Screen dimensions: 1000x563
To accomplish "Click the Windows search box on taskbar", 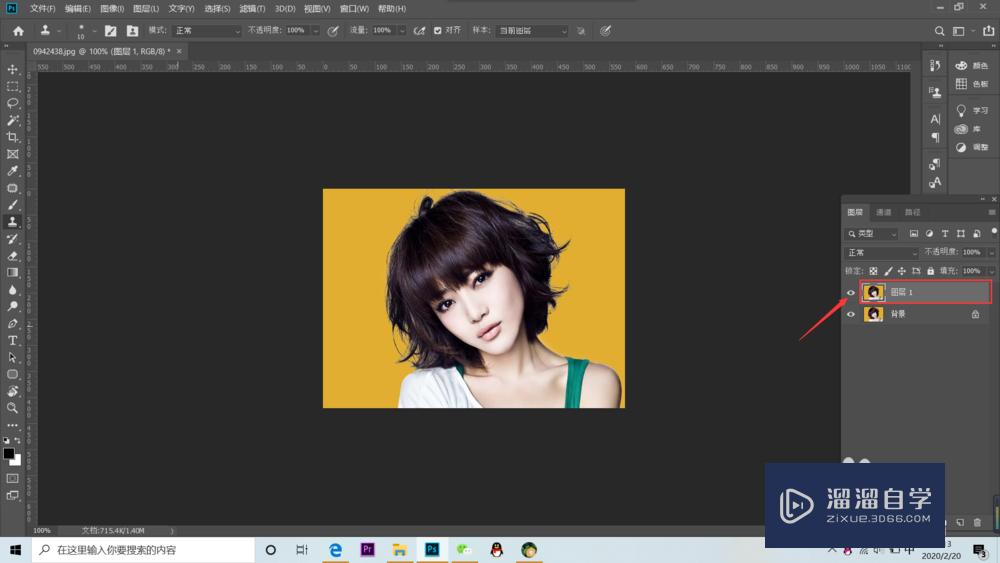I will pos(140,550).
